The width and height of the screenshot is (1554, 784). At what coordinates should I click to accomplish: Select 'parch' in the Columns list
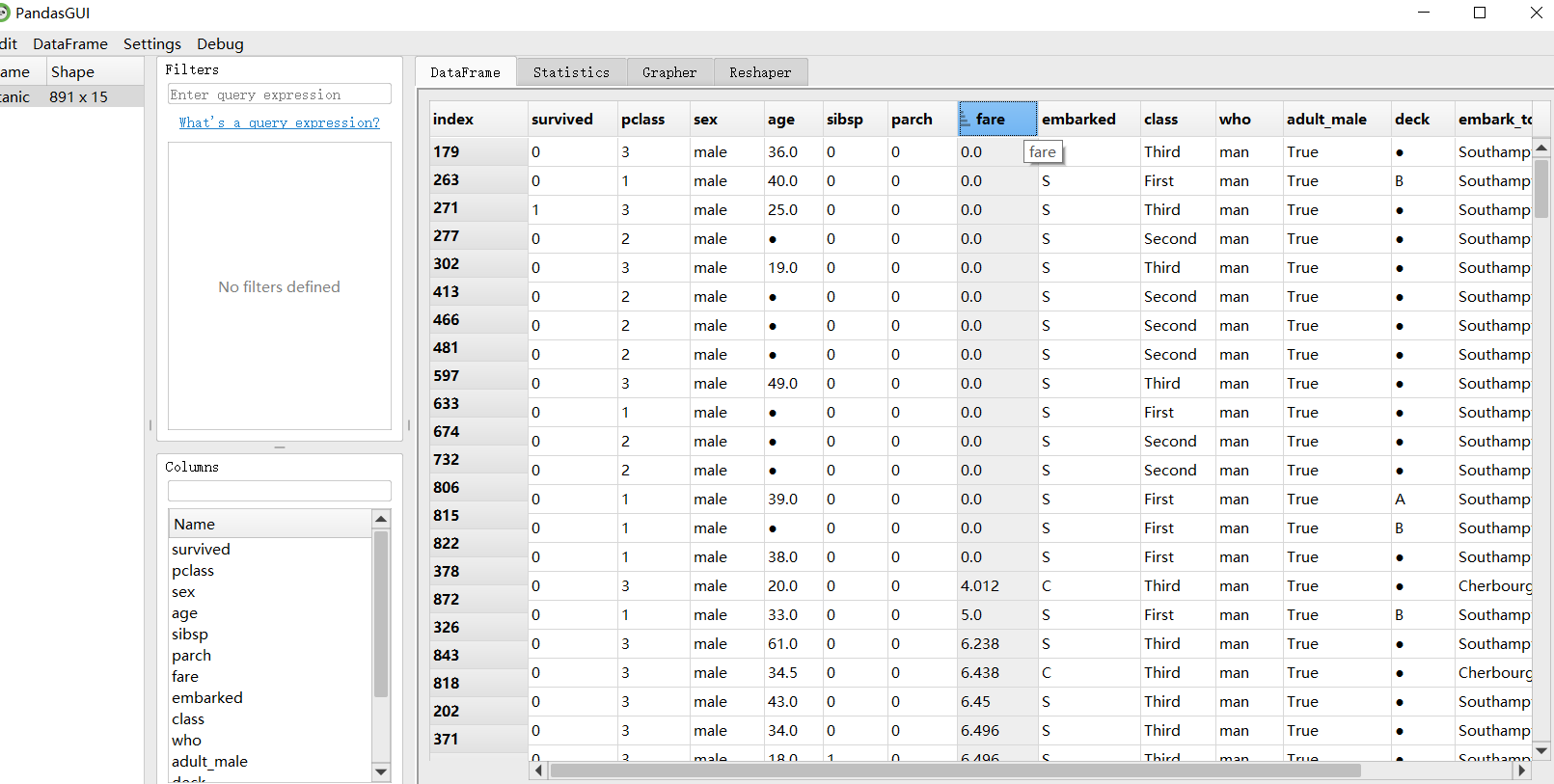pos(191,655)
